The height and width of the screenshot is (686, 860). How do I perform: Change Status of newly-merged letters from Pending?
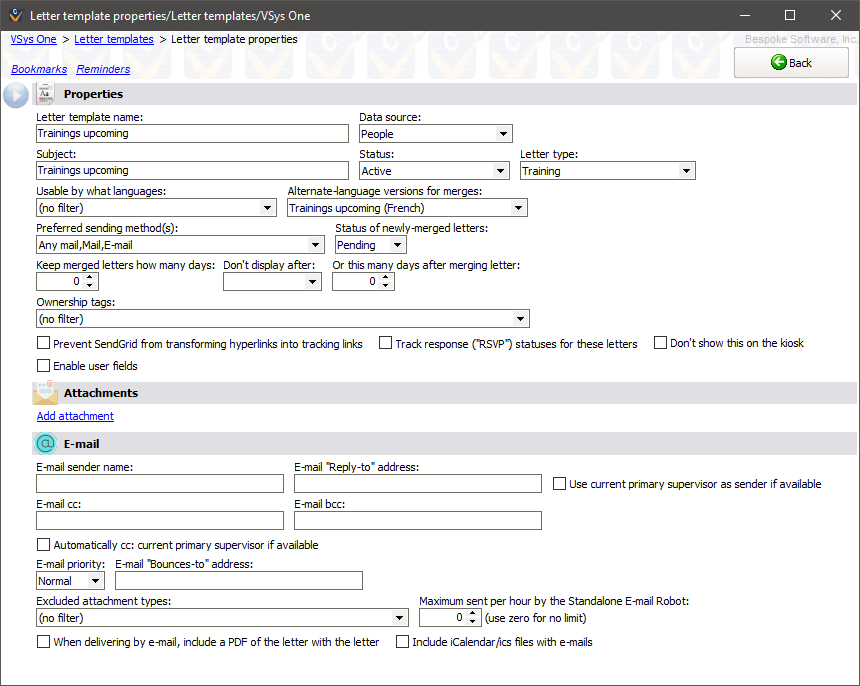(x=397, y=244)
